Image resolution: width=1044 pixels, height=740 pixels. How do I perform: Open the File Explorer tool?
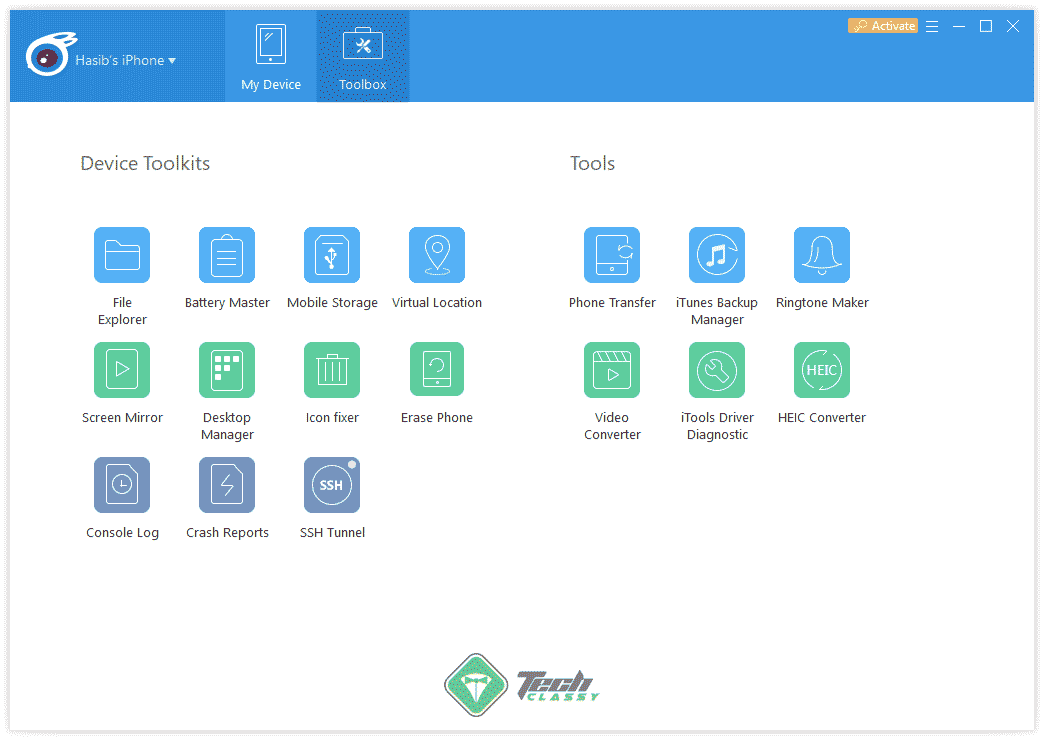click(x=122, y=255)
